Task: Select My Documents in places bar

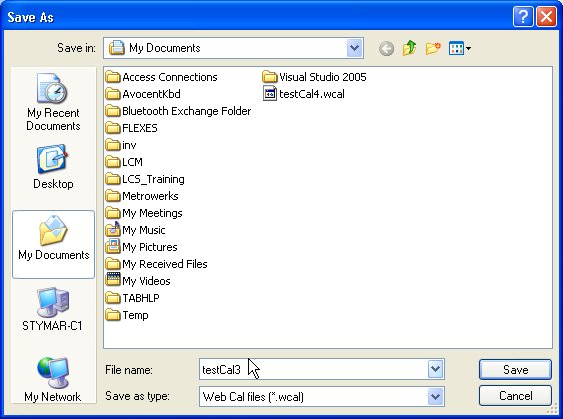Action: pyautogui.click(x=53, y=244)
